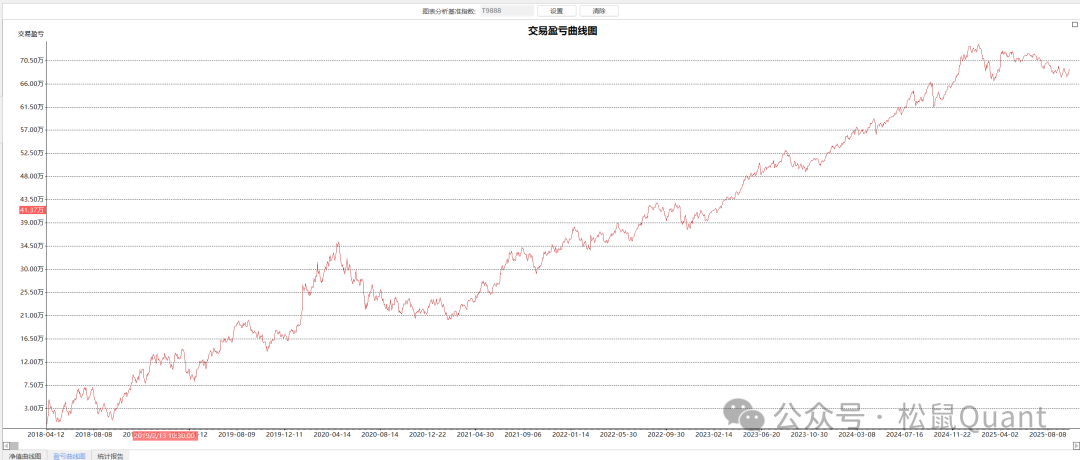Viewport: 1080px width, 460px height.
Task: Click the 设置 button
Action: point(557,11)
